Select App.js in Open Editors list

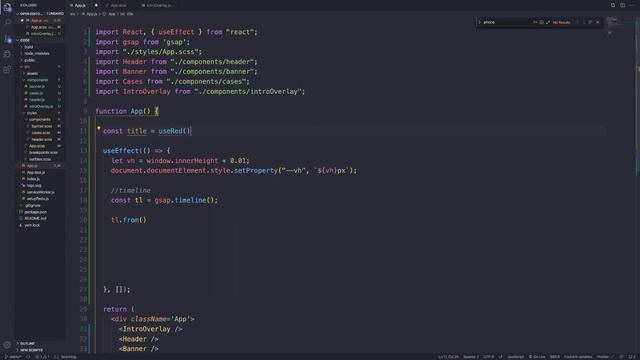(x=40, y=20)
